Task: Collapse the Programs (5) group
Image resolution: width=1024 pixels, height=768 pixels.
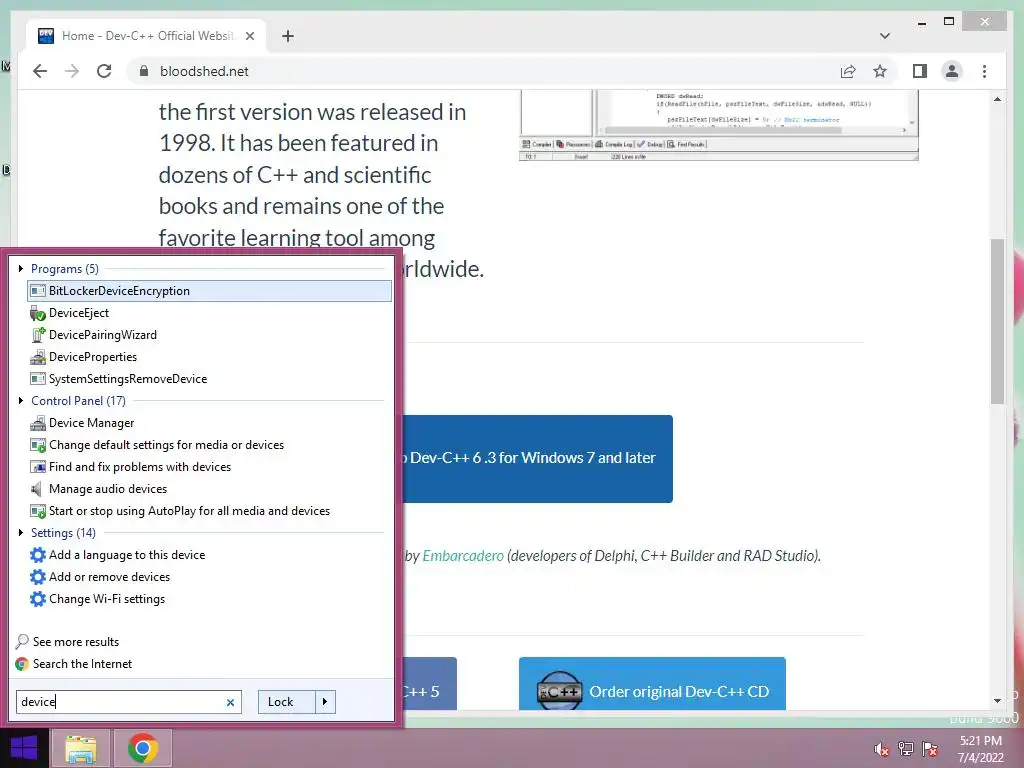Action: [21, 268]
